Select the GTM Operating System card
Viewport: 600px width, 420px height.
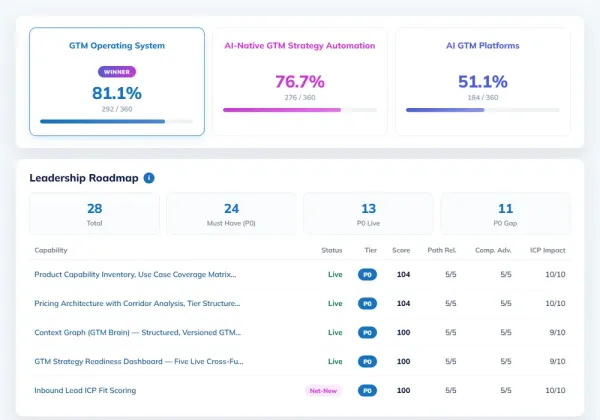[117, 81]
